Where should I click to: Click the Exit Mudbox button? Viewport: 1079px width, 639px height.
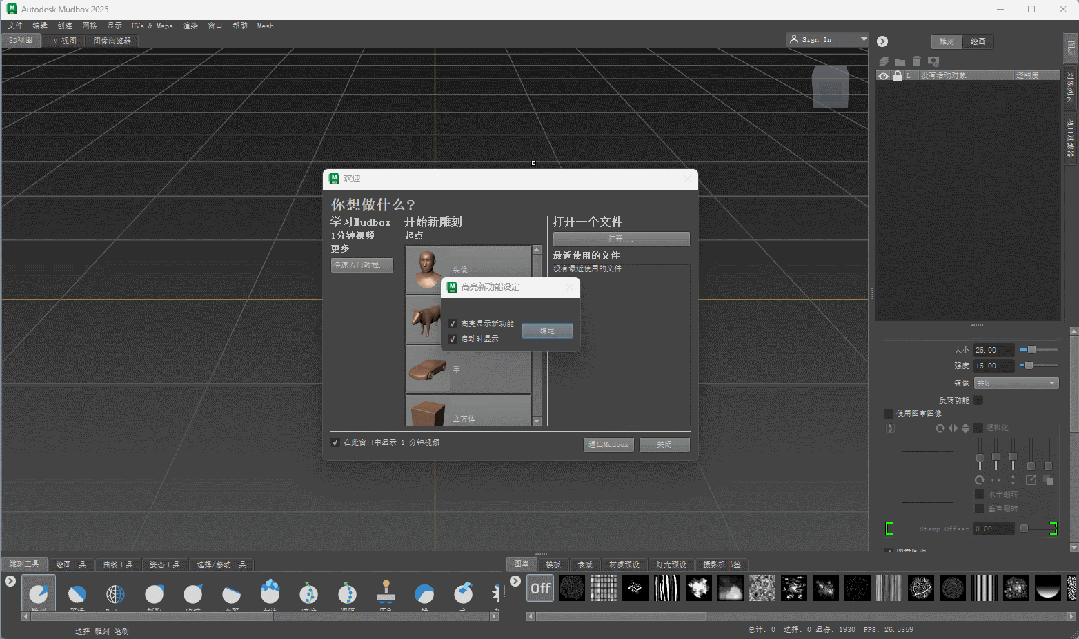pyautogui.click(x=608, y=444)
